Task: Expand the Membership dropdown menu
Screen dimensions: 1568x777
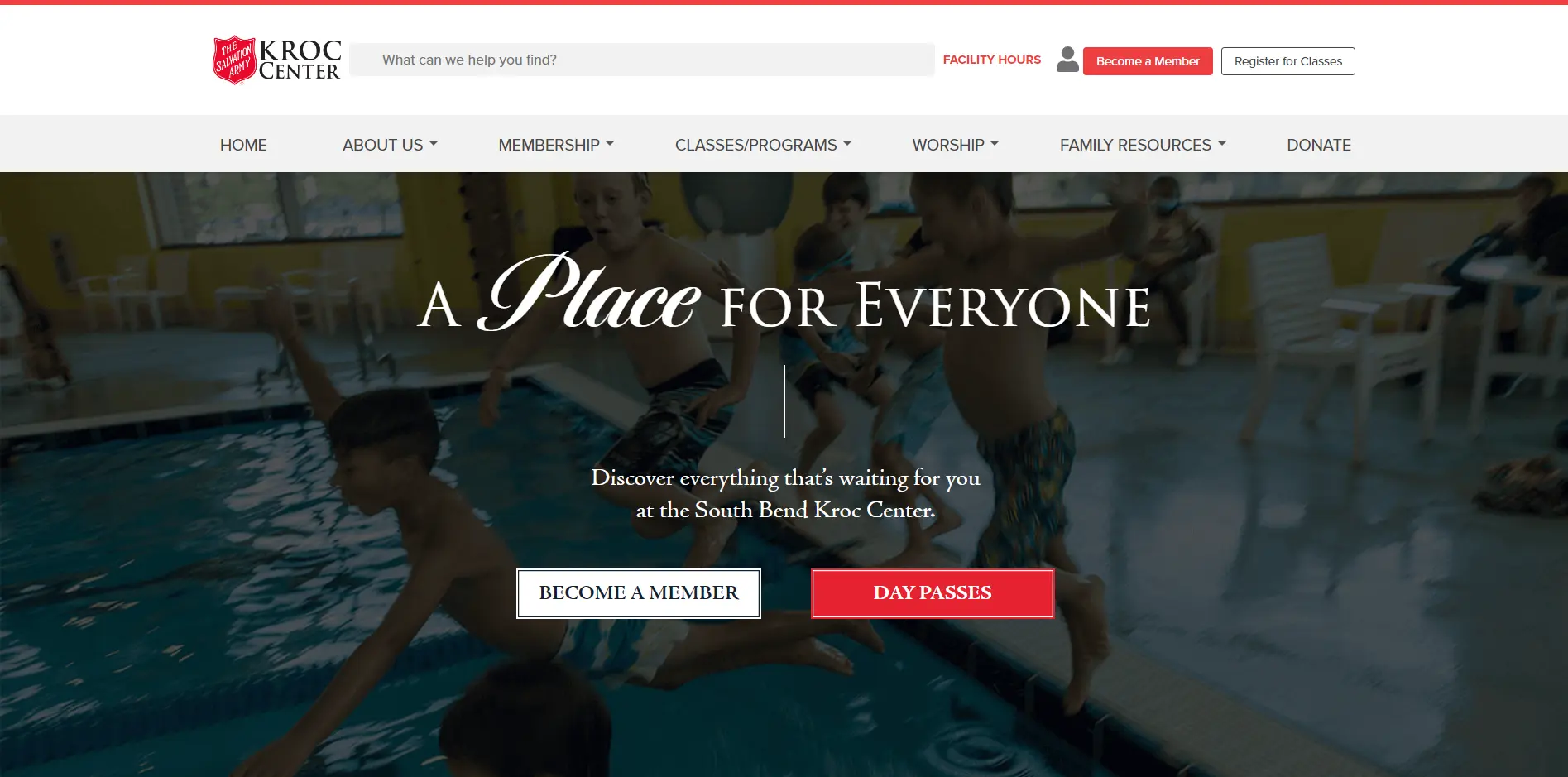Action: point(556,145)
